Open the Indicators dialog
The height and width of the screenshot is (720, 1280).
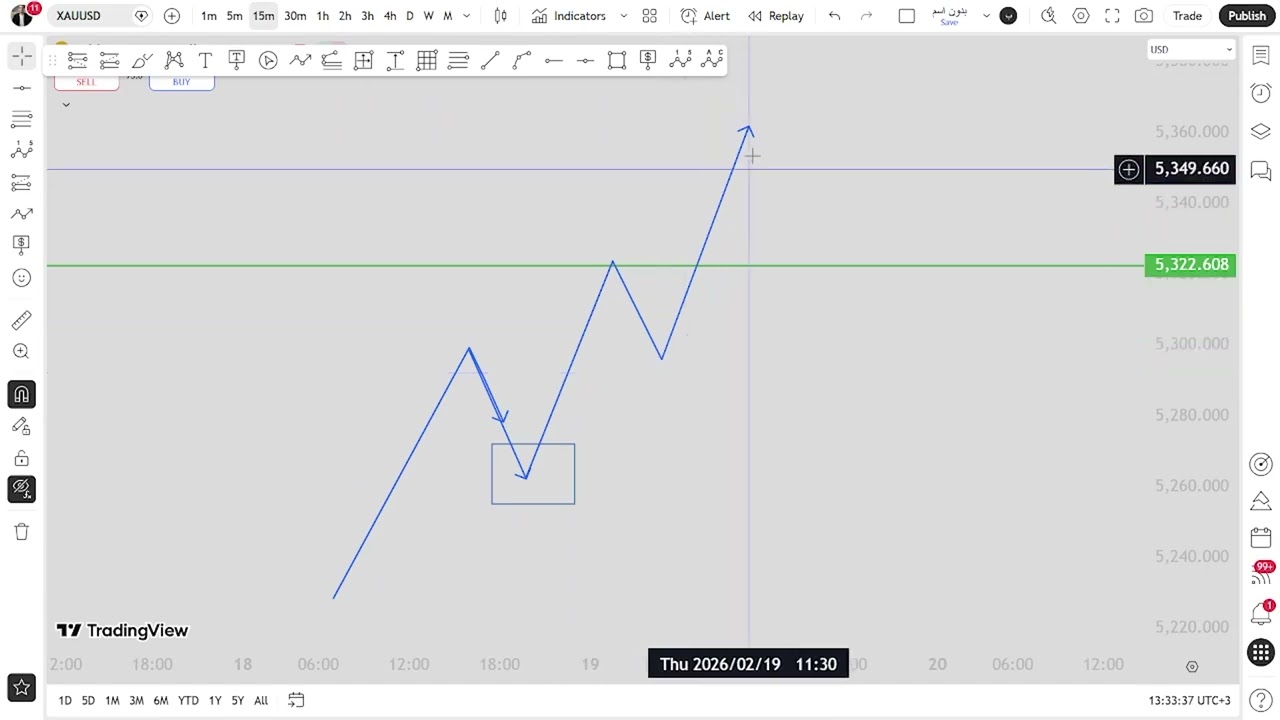(569, 16)
